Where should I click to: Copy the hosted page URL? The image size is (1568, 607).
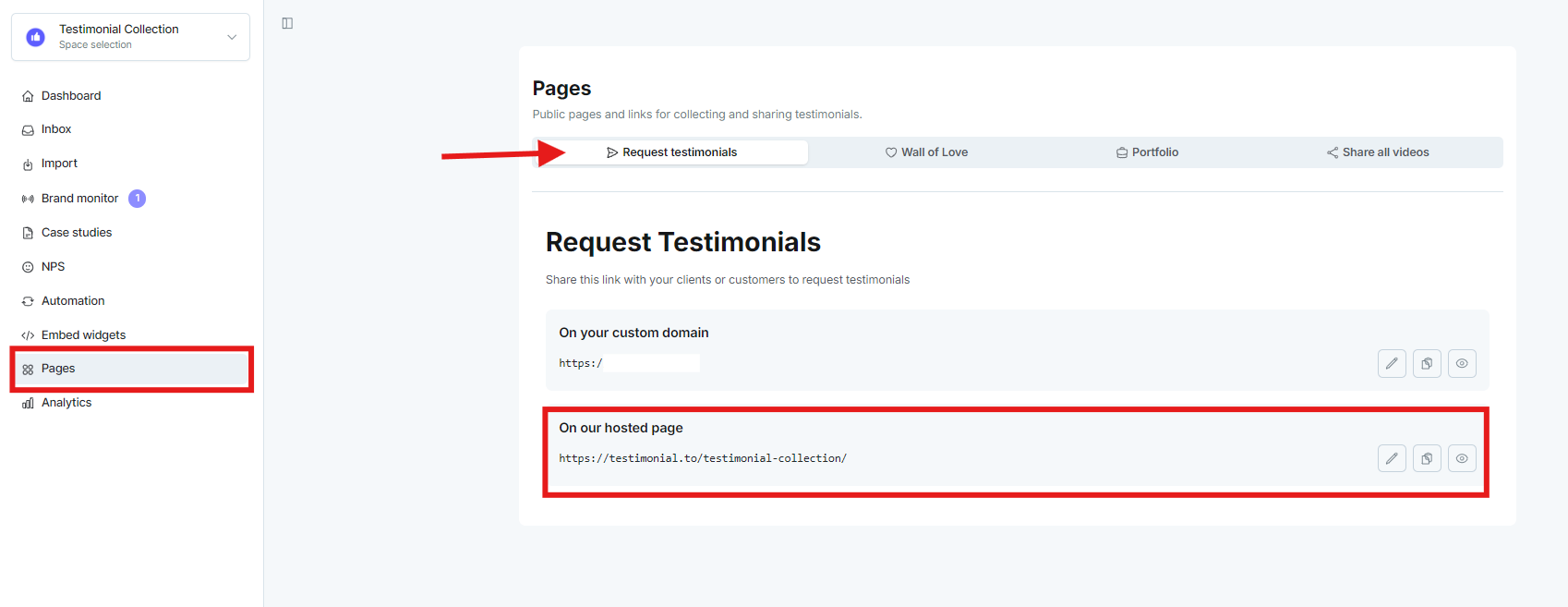coord(1427,458)
